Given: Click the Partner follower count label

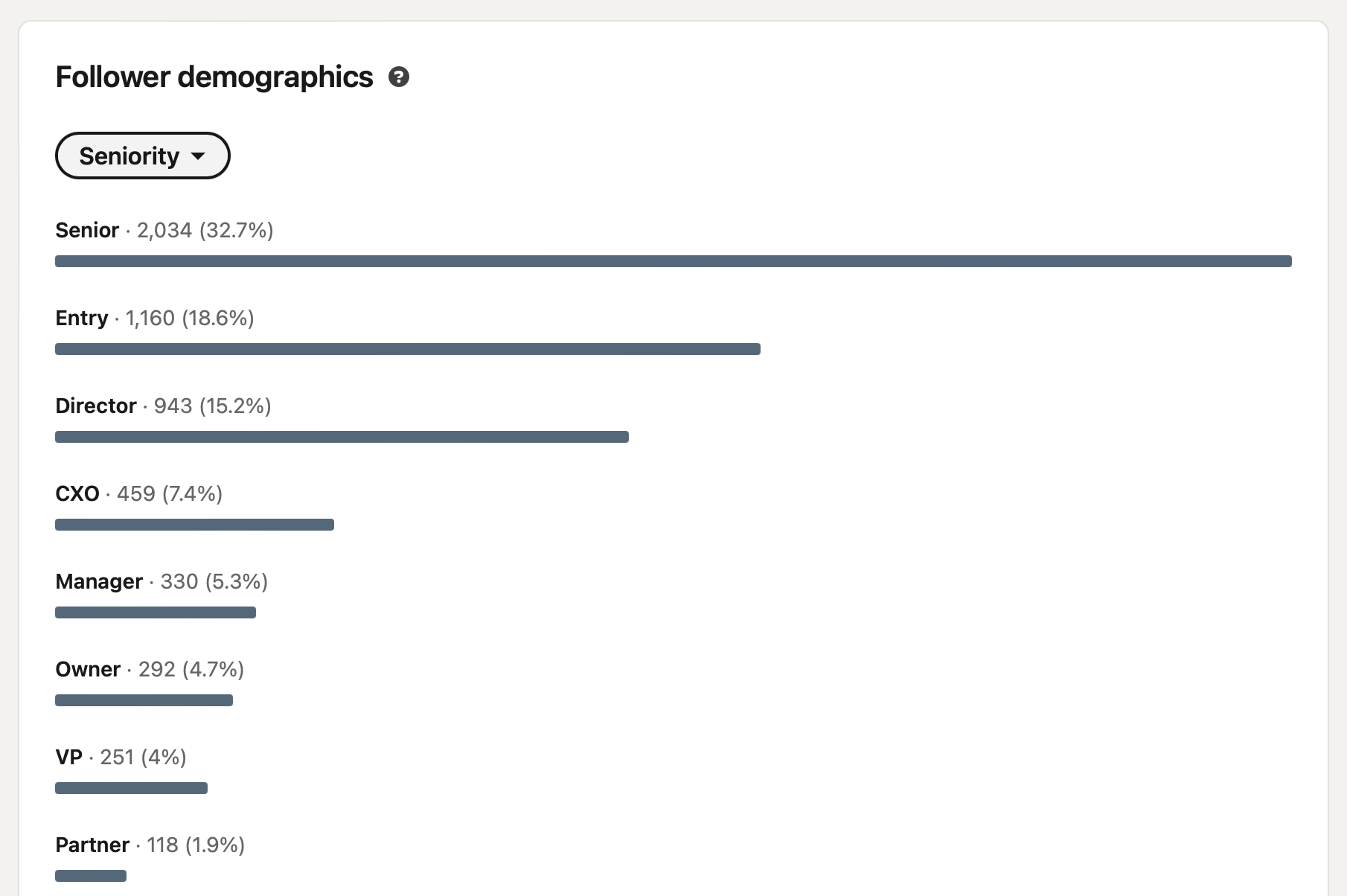Looking at the screenshot, I should click(x=150, y=845).
